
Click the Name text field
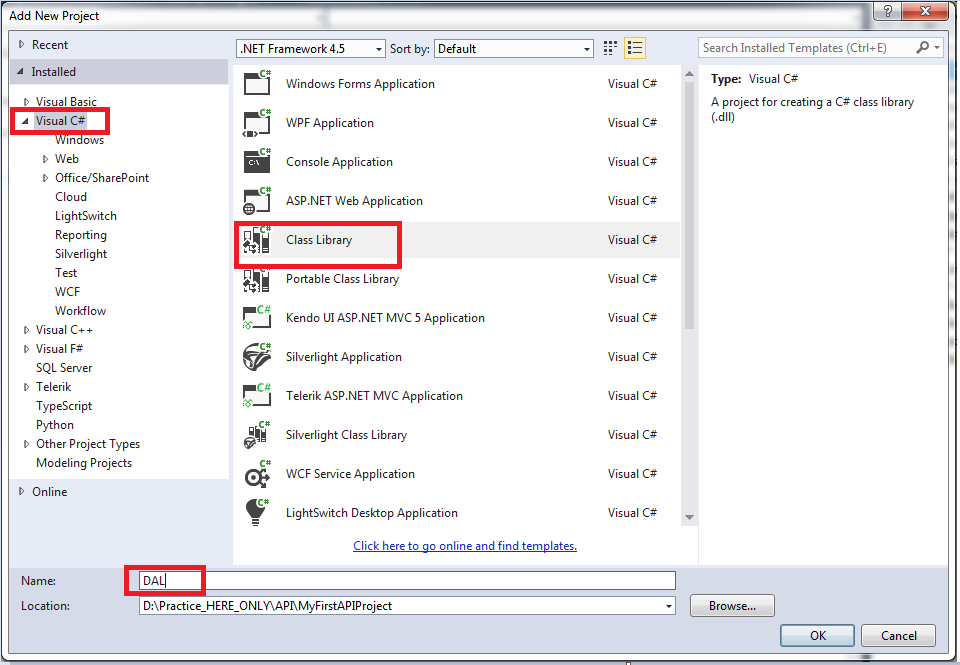pyautogui.click(x=407, y=580)
